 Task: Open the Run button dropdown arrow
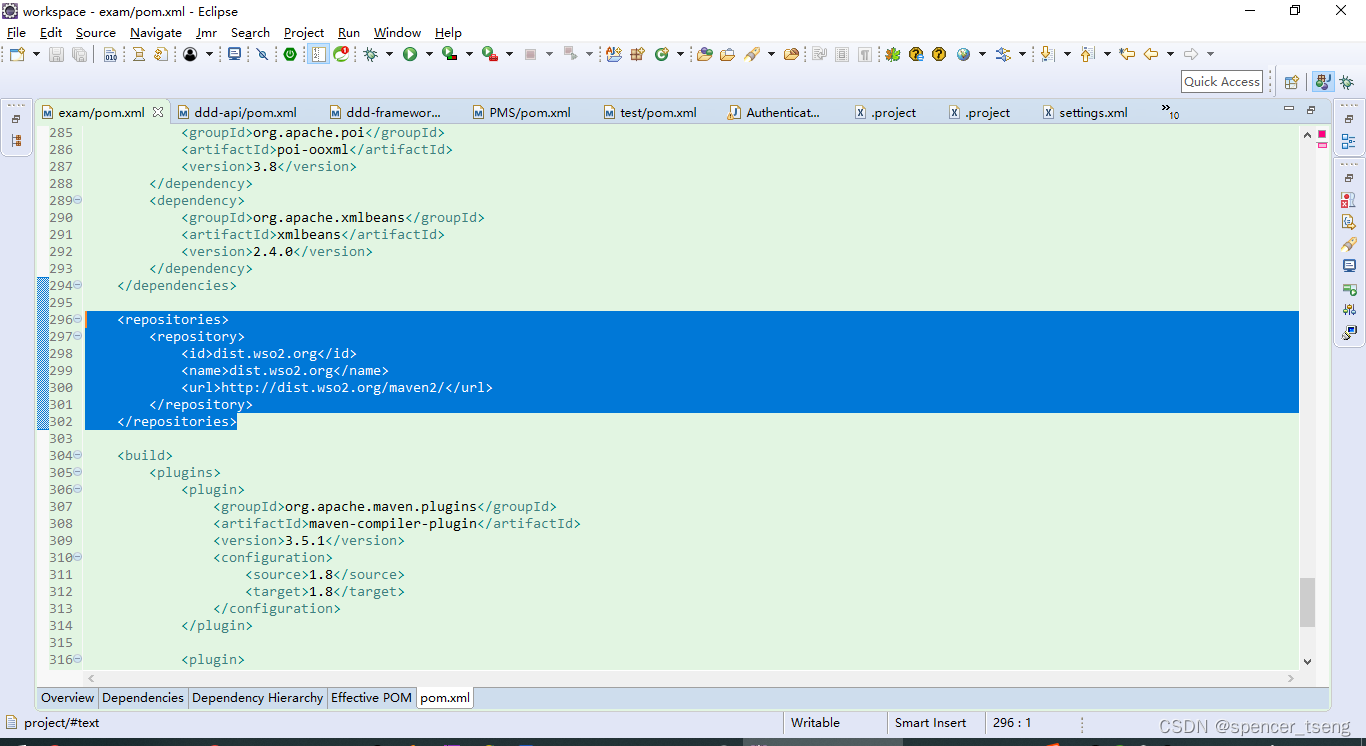[427, 54]
